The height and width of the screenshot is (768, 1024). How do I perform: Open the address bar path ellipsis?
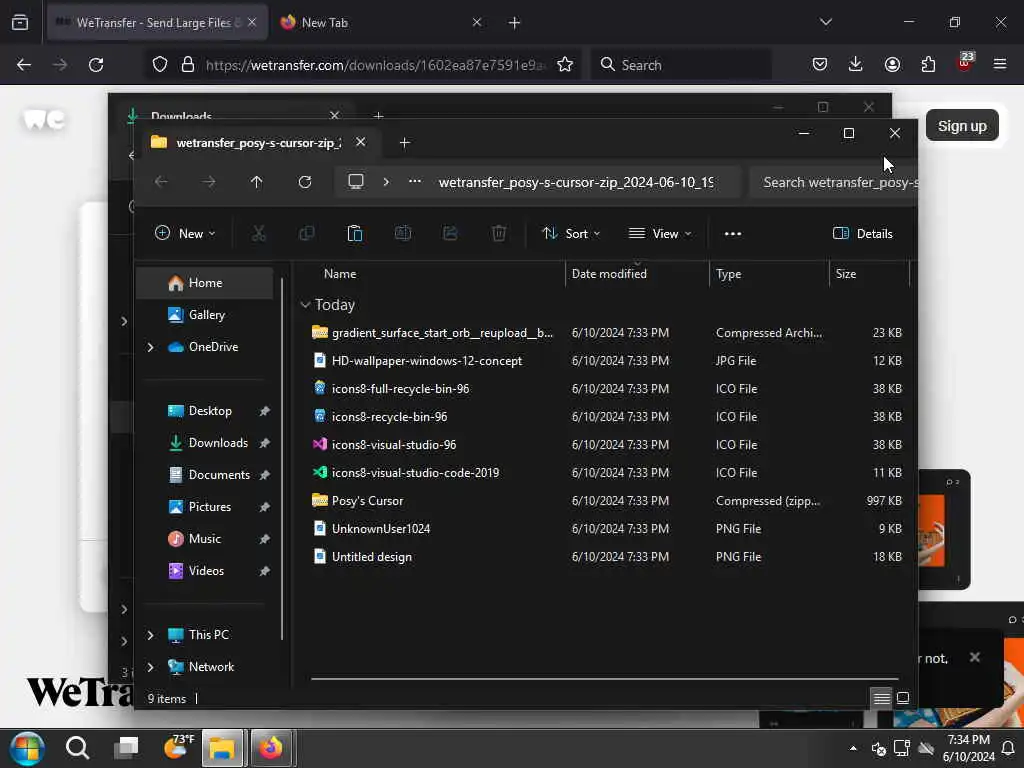coord(415,182)
